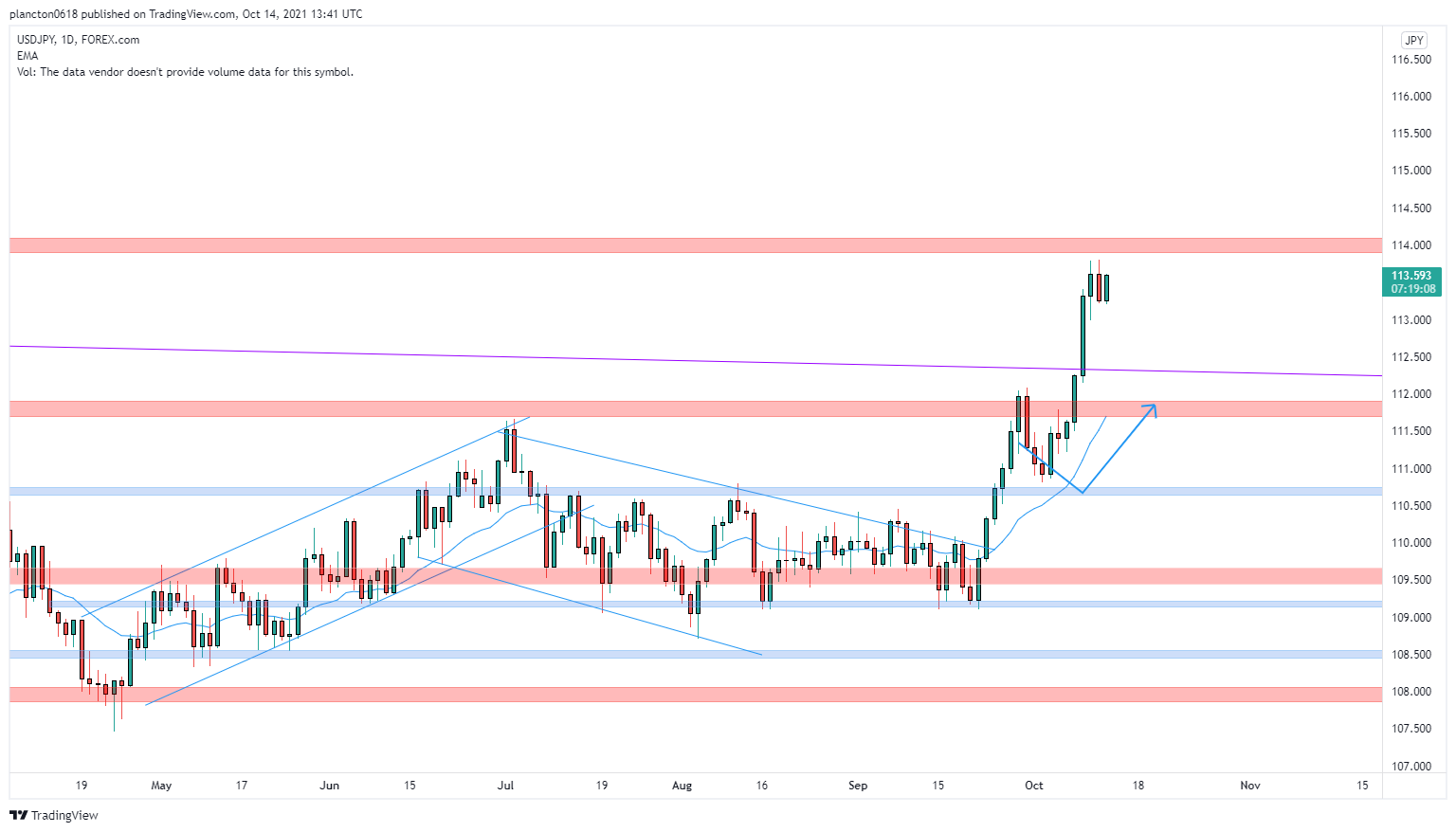
Task: Click the 110.000 price axis label
Action: [1410, 543]
